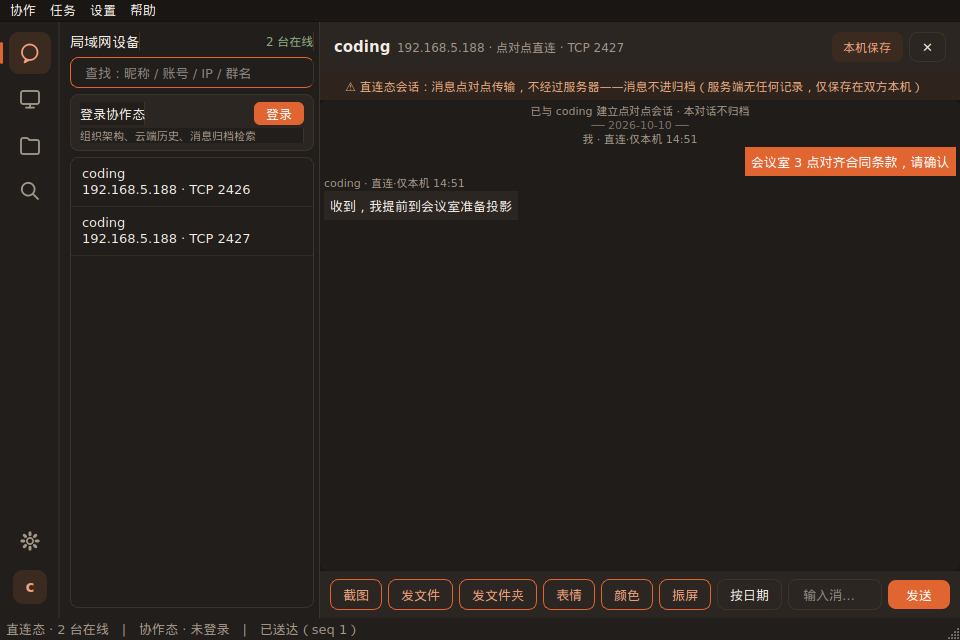960x640 pixels.
Task: Focus the message input field
Action: (834, 595)
